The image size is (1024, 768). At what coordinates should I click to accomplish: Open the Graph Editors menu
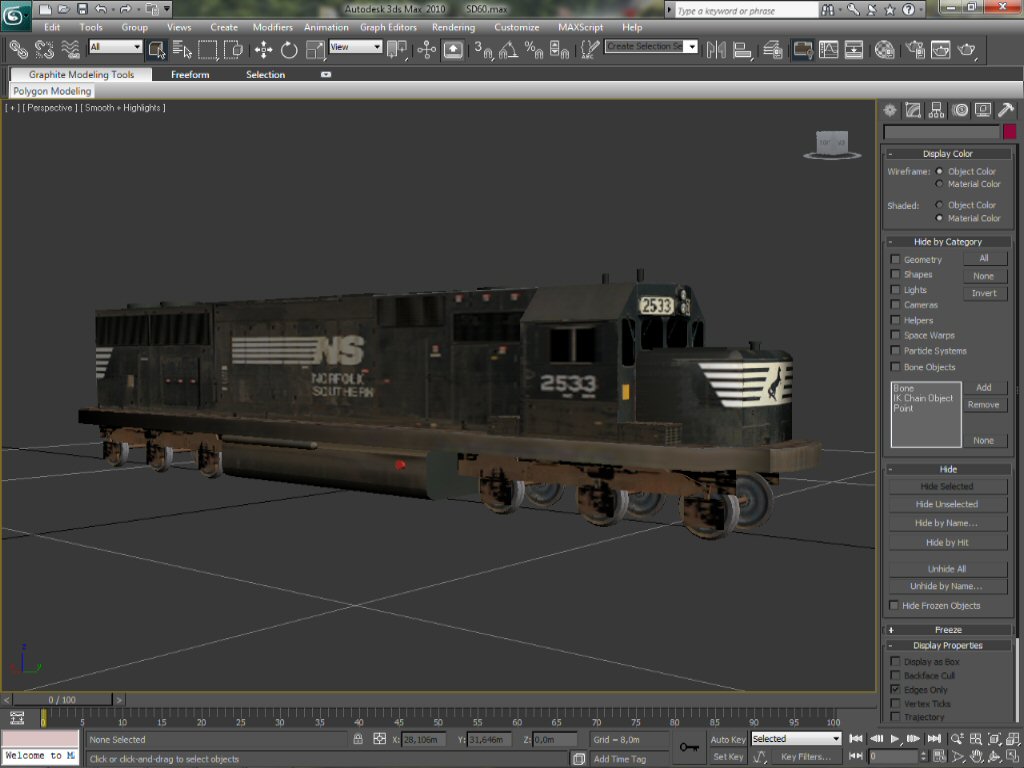pyautogui.click(x=388, y=27)
